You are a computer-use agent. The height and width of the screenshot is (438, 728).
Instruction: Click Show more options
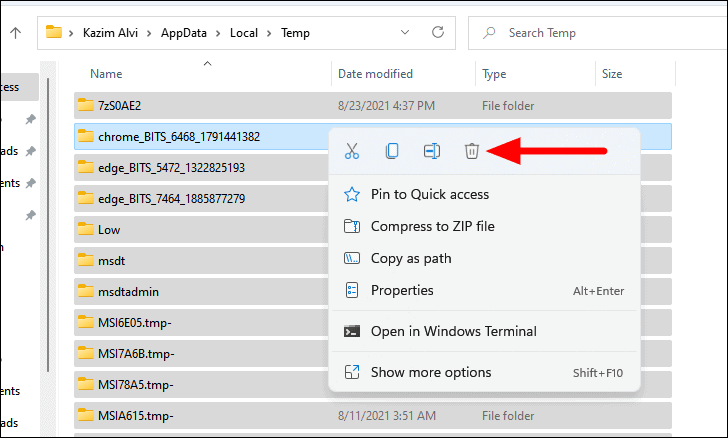484,372
